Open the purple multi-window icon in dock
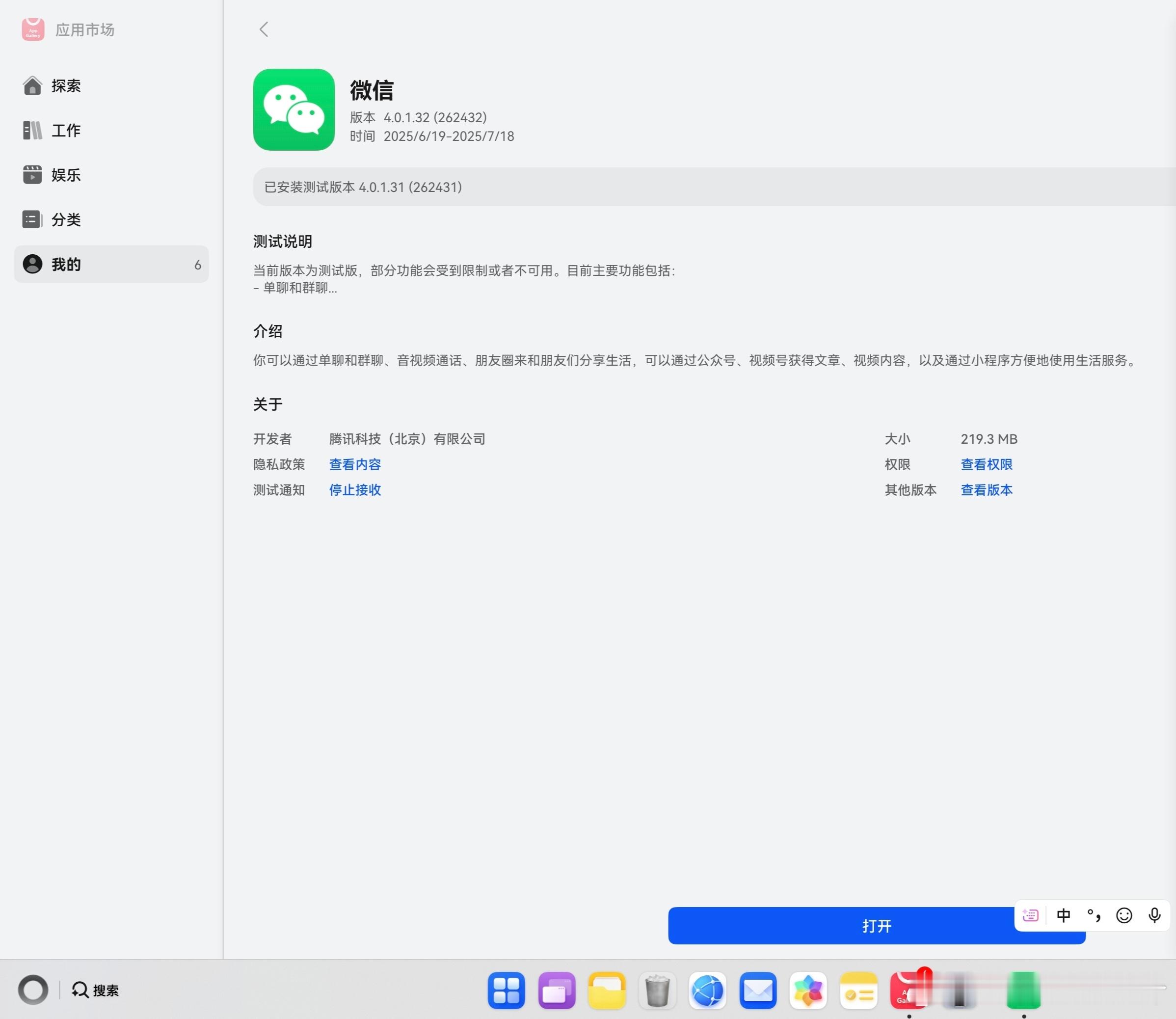1176x1019 pixels. click(x=557, y=991)
